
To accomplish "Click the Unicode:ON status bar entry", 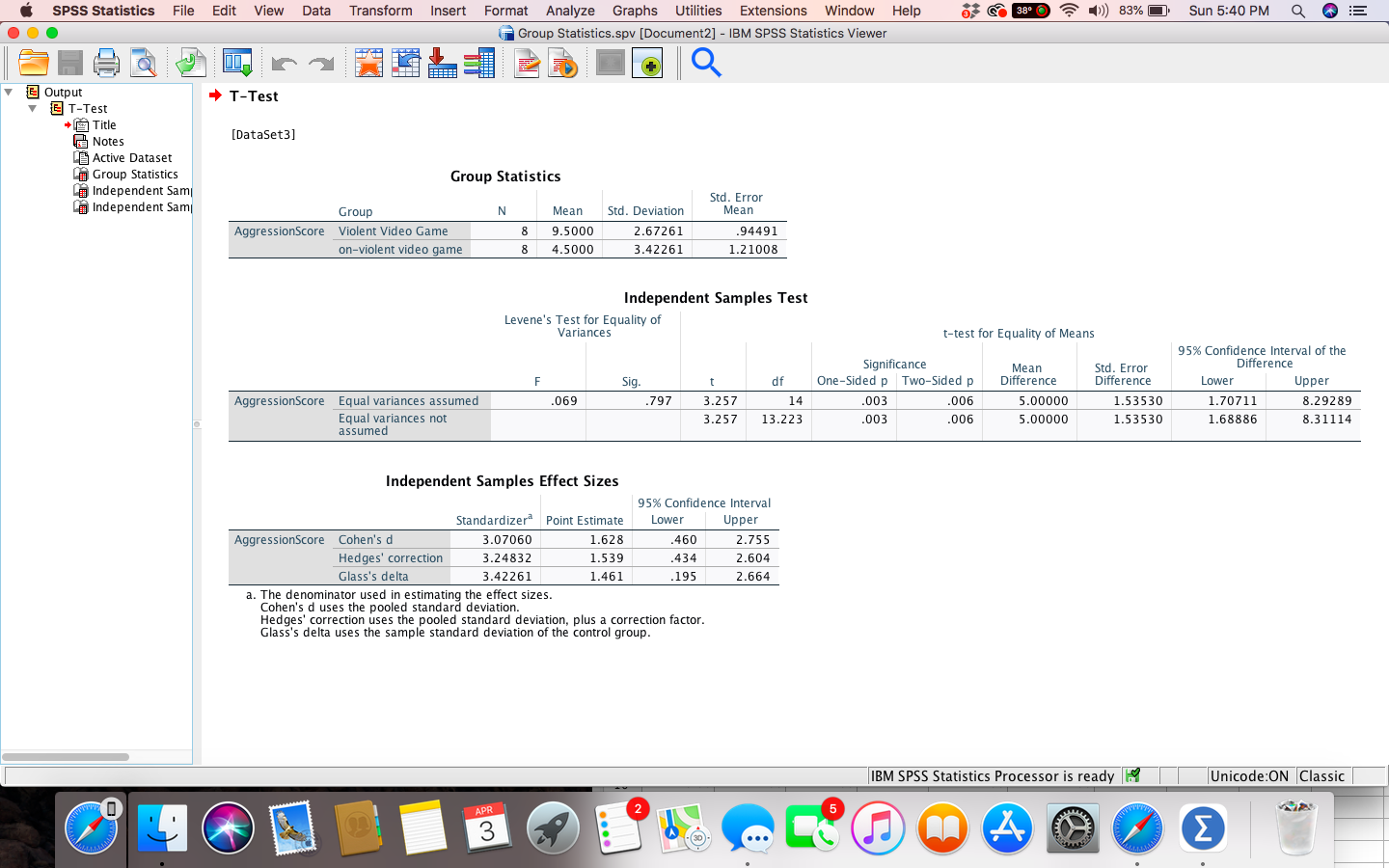I will (1249, 776).
